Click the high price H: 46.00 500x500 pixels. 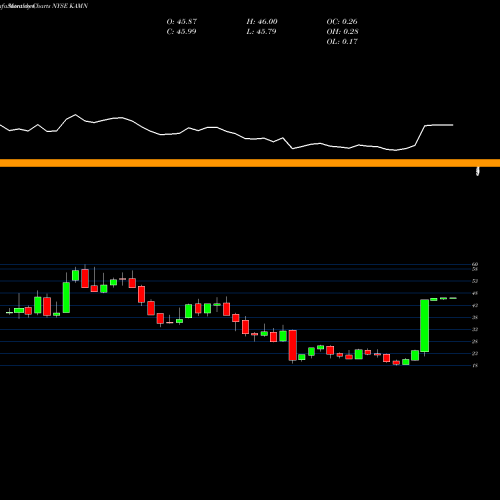(x=262, y=22)
